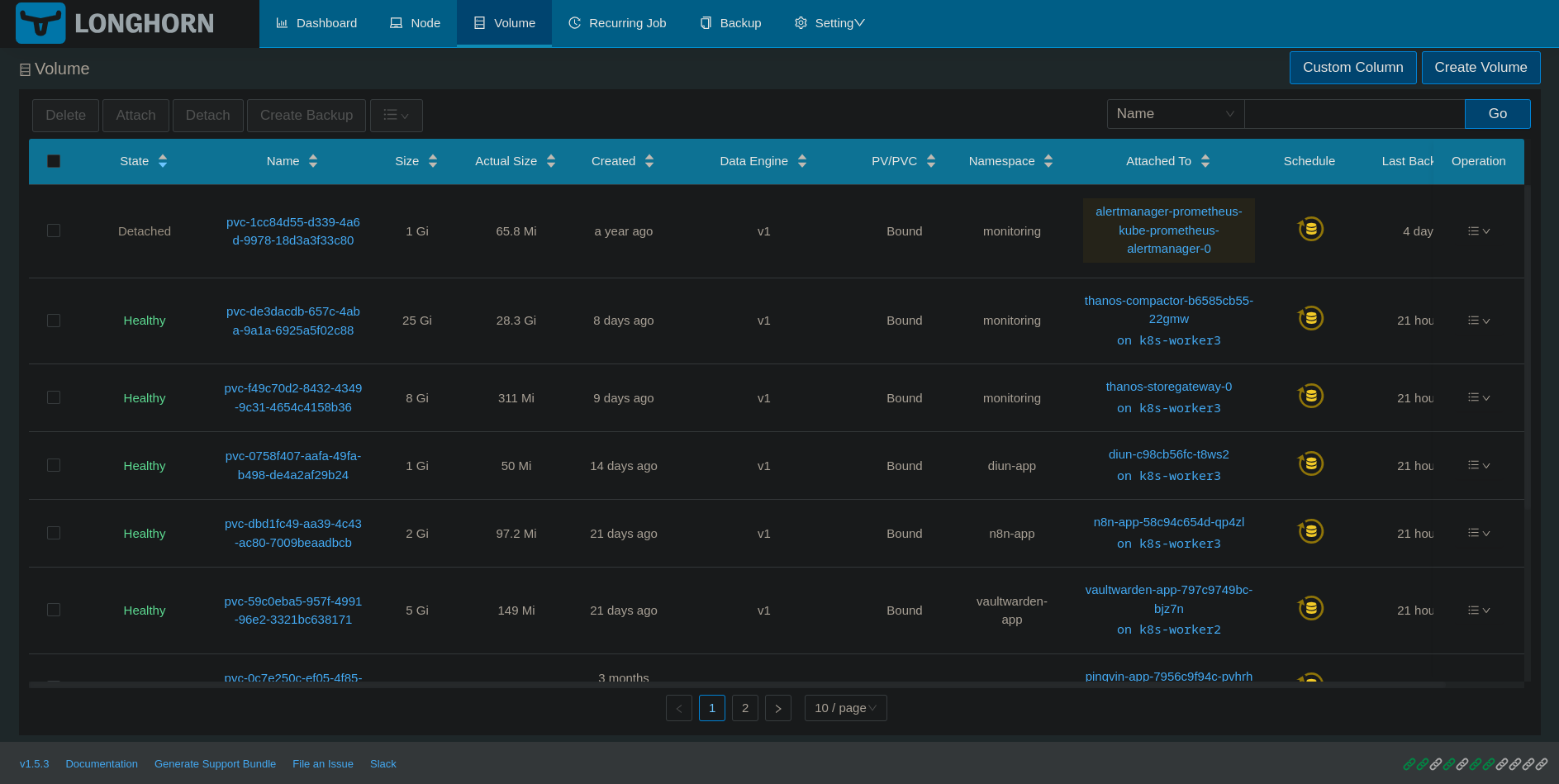This screenshot has width=1559, height=784.
Task: Click the Delete button
Action: (x=66, y=116)
